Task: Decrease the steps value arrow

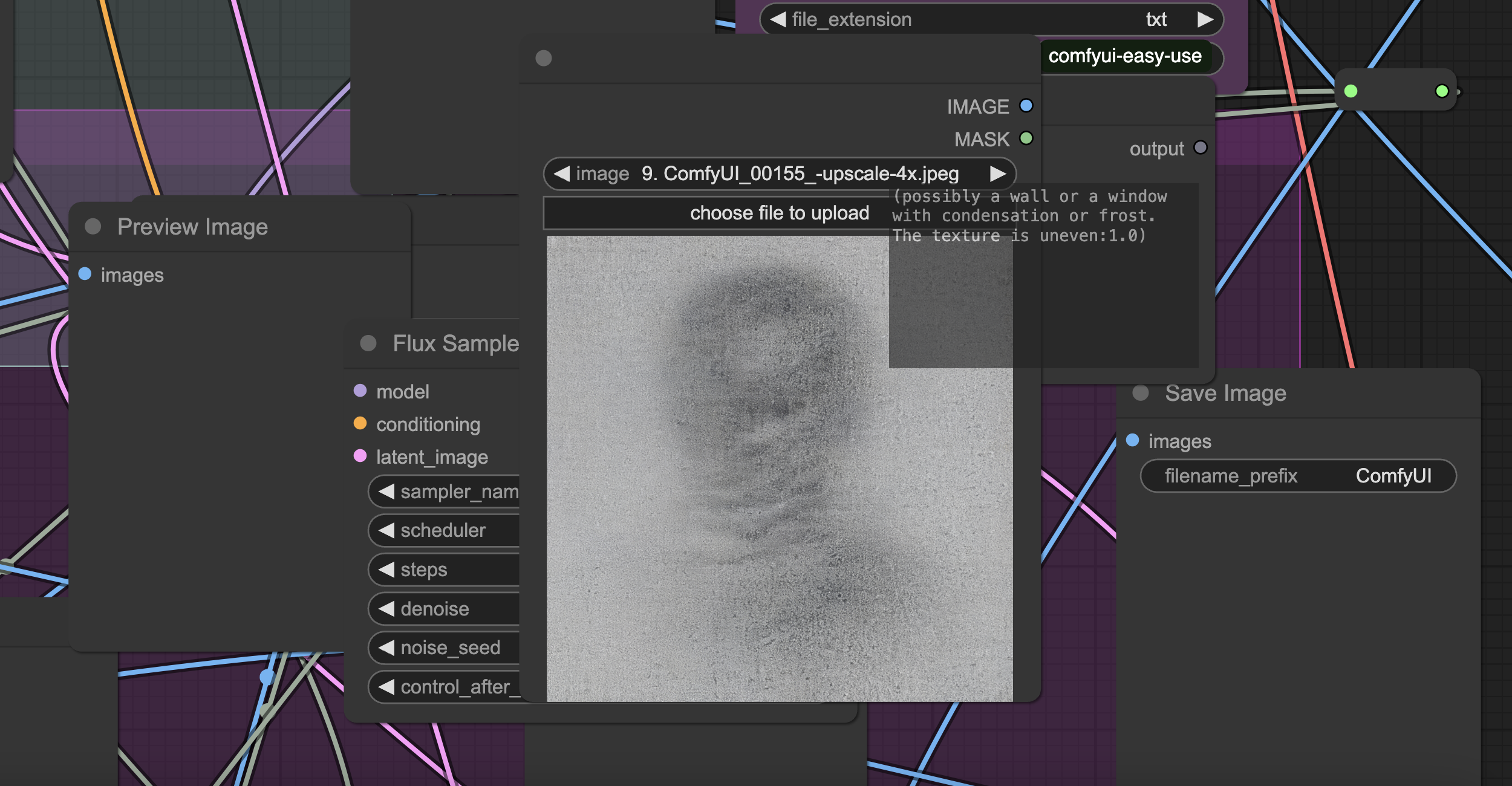Action: [x=386, y=570]
